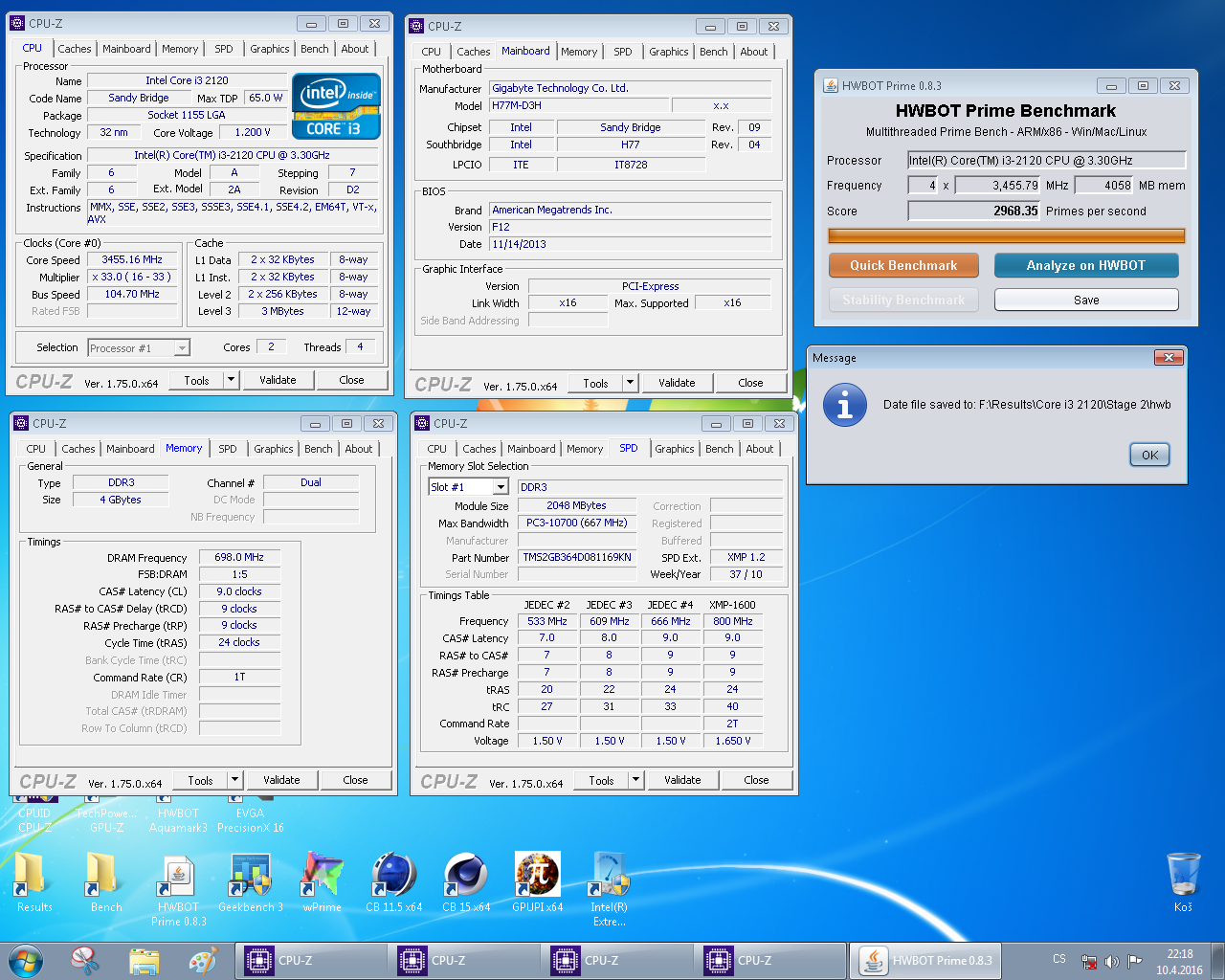This screenshot has width=1225, height=980.
Task: Launch the wPrime desktop shortcut
Action: point(322,882)
